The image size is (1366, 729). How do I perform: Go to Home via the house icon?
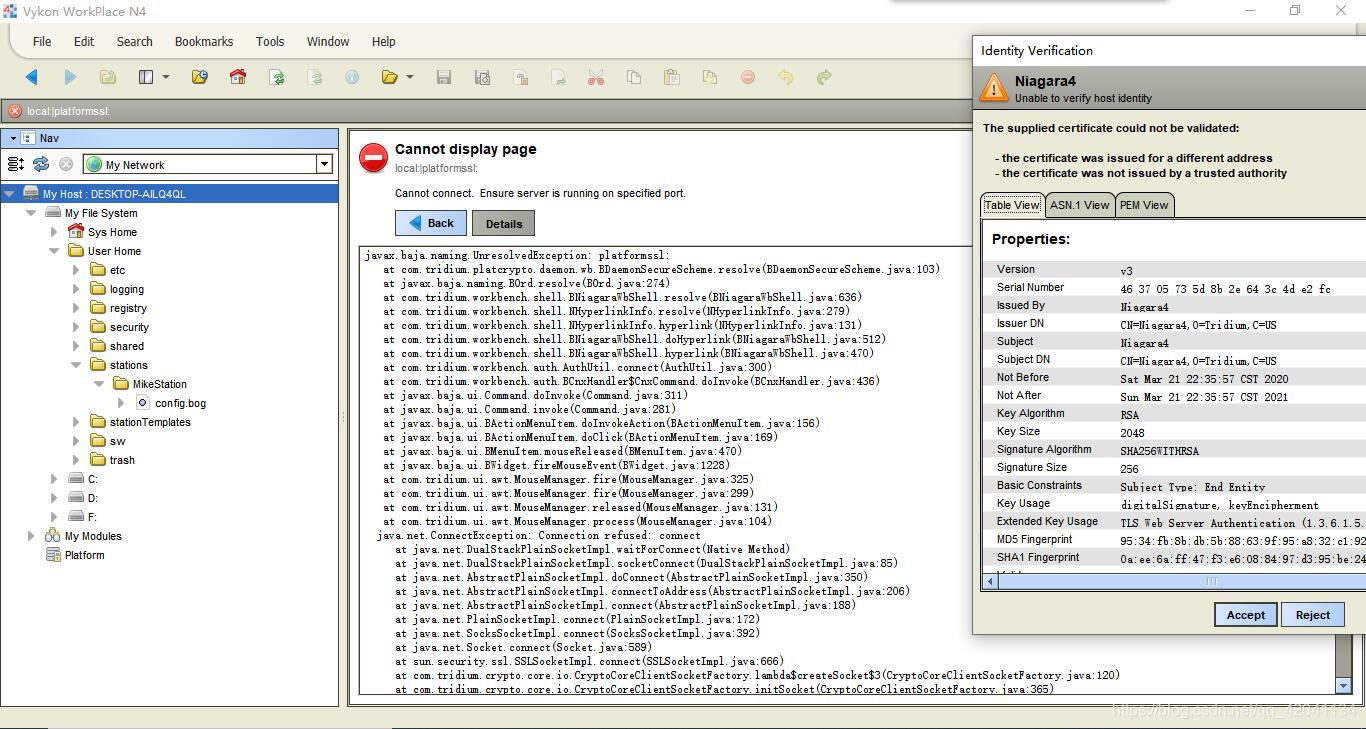(238, 77)
